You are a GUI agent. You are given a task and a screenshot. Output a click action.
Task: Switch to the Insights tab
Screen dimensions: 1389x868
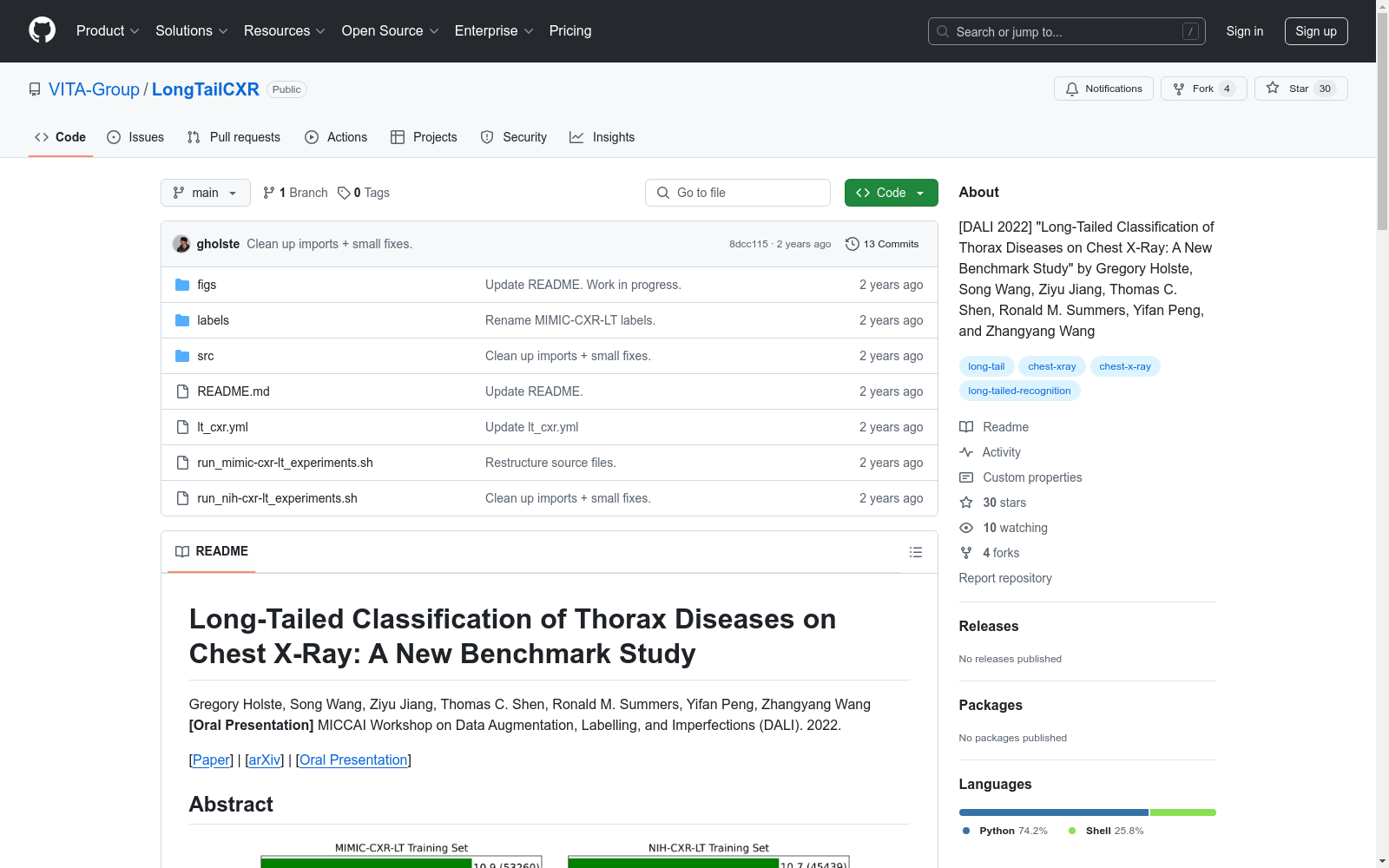click(602, 137)
